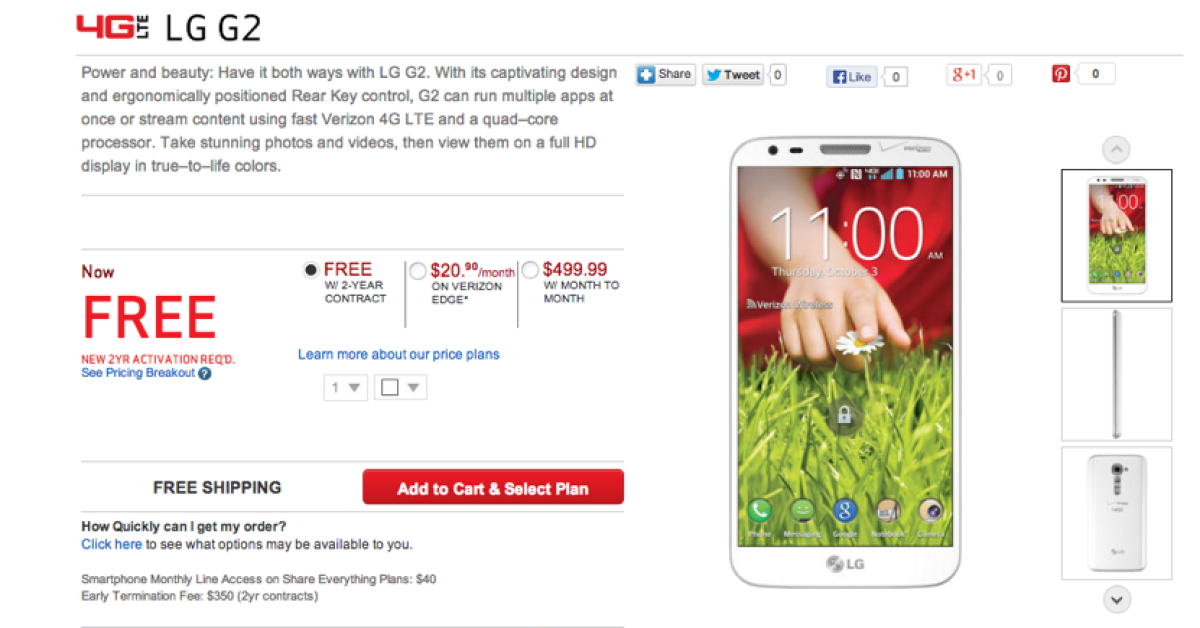Click the Google +1 button

(x=966, y=75)
